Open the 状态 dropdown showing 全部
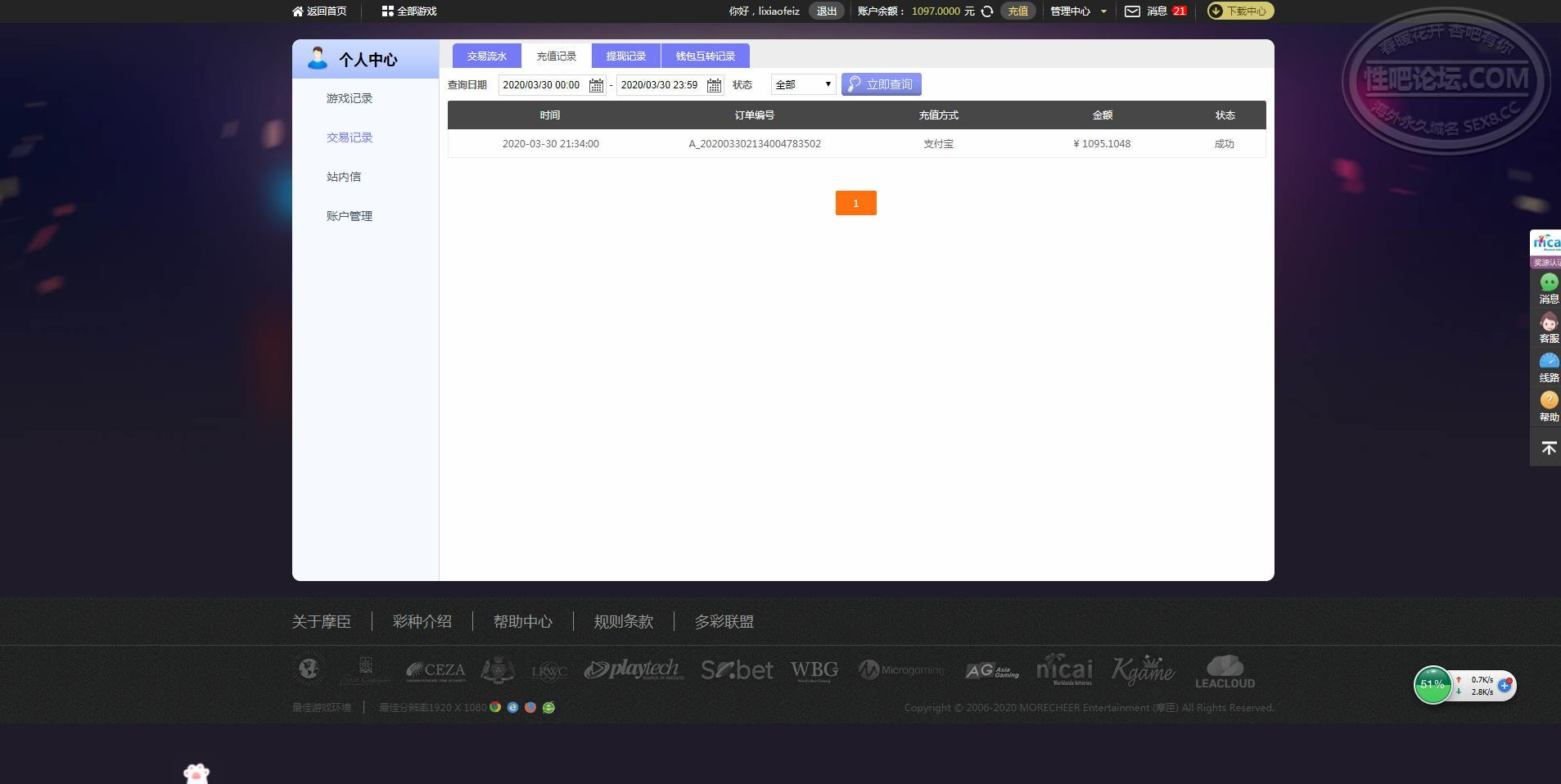Image resolution: width=1561 pixels, height=784 pixels. pos(801,83)
